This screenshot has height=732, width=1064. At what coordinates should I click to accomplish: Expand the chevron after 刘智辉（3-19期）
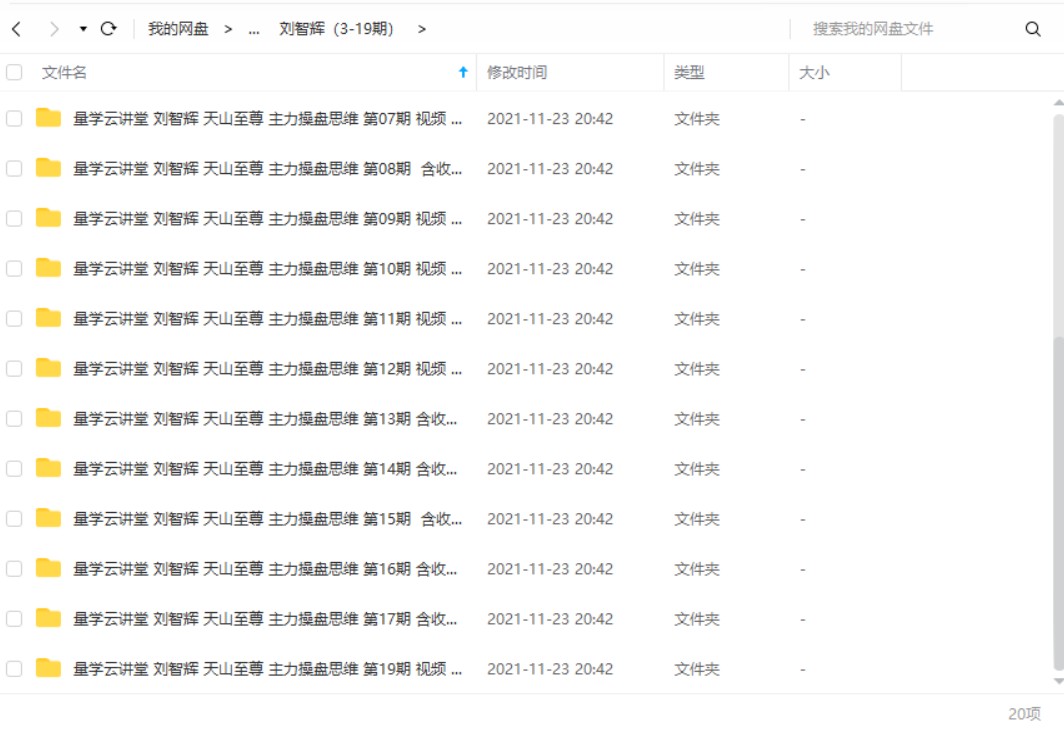[x=421, y=28]
